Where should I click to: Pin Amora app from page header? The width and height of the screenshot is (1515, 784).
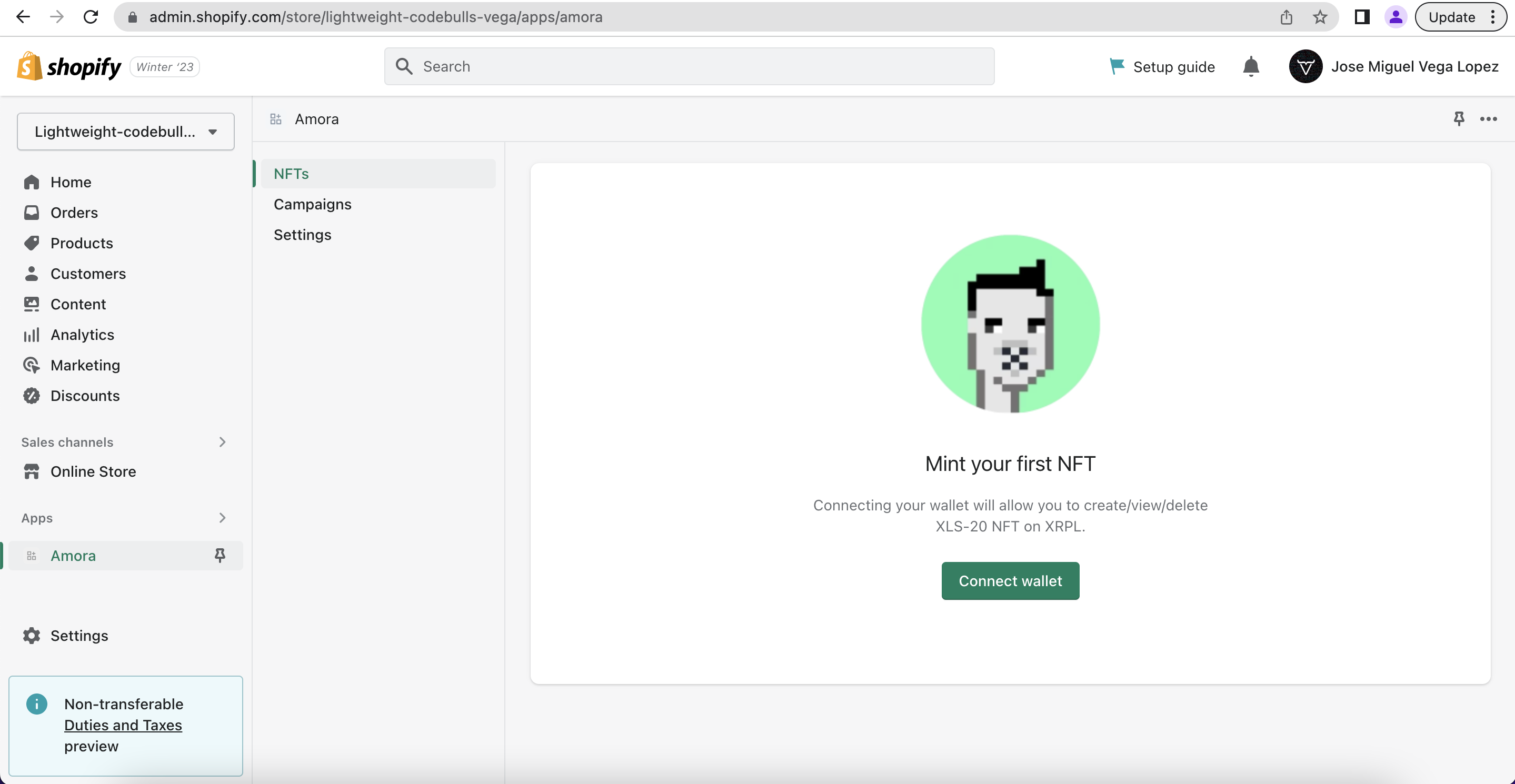tap(1459, 119)
